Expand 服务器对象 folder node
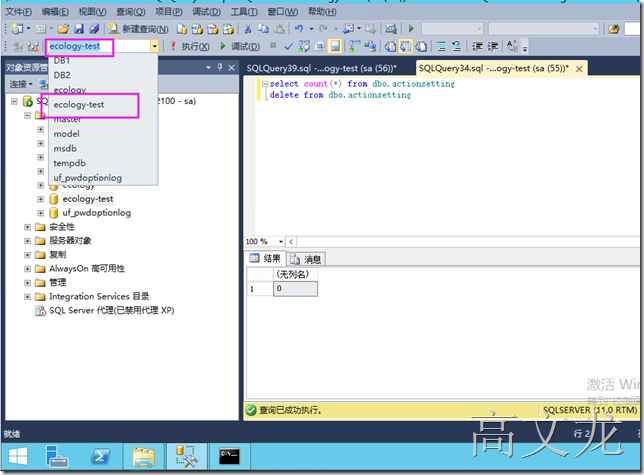This screenshot has height=475, width=644. click(27, 241)
